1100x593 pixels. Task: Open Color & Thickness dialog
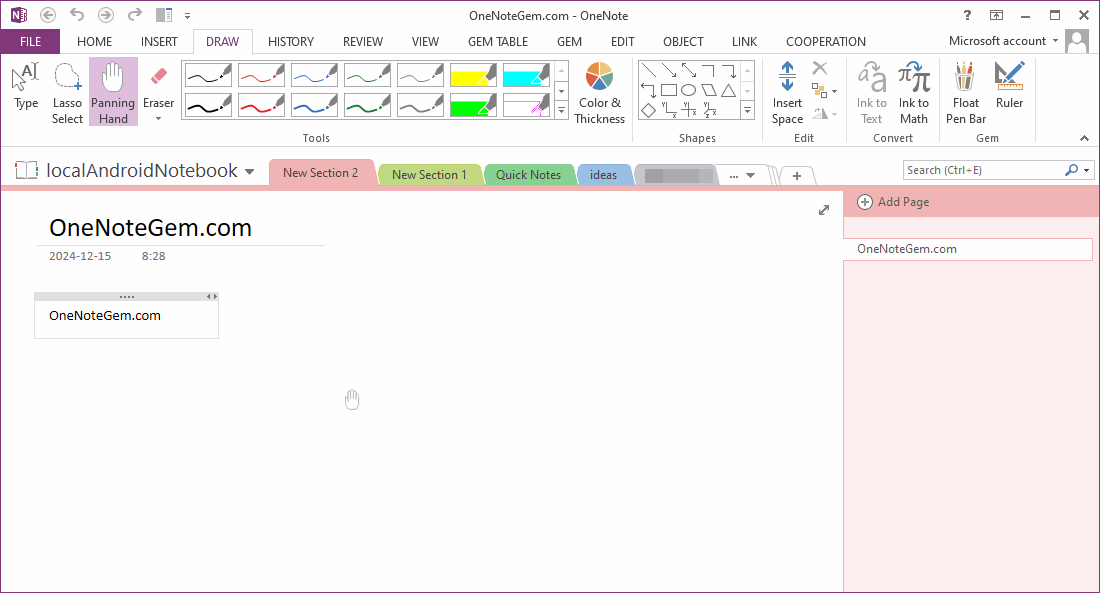[599, 93]
